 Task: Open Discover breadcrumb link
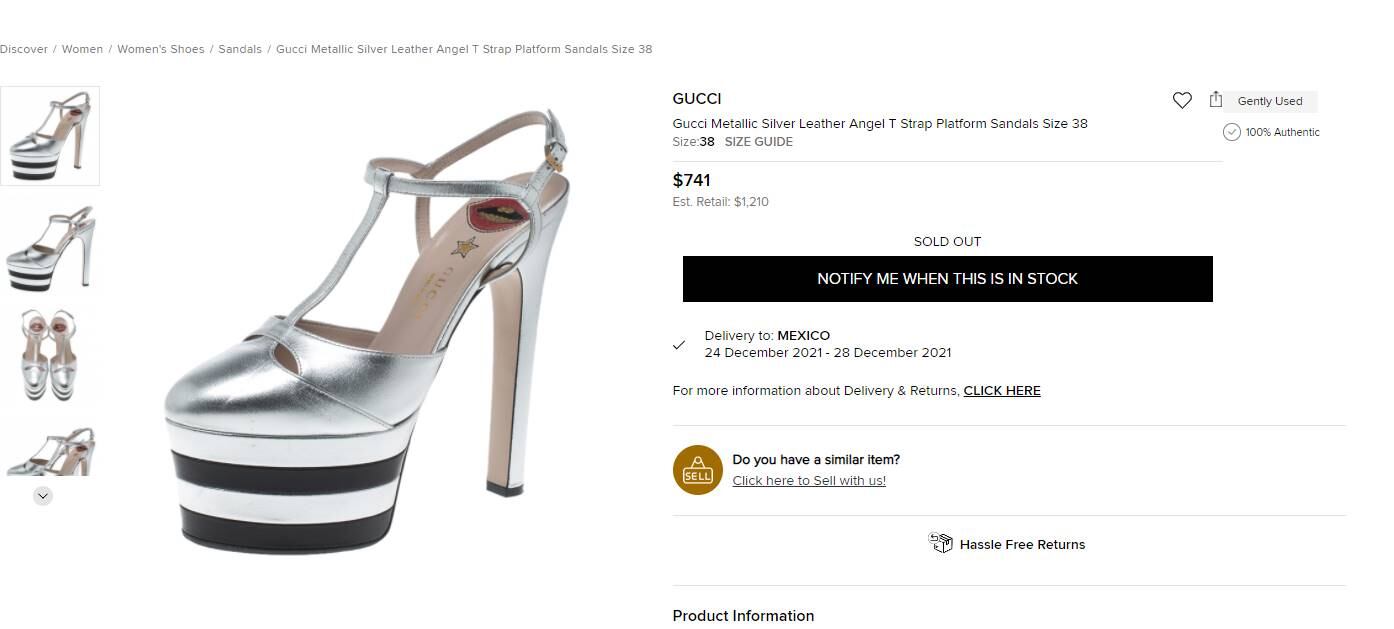24,49
